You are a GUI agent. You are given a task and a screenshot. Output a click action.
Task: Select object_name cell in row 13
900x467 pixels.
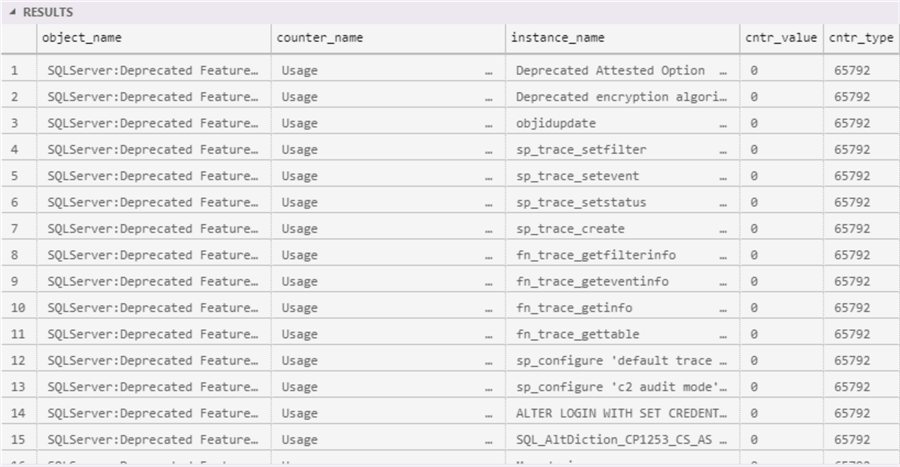154,387
